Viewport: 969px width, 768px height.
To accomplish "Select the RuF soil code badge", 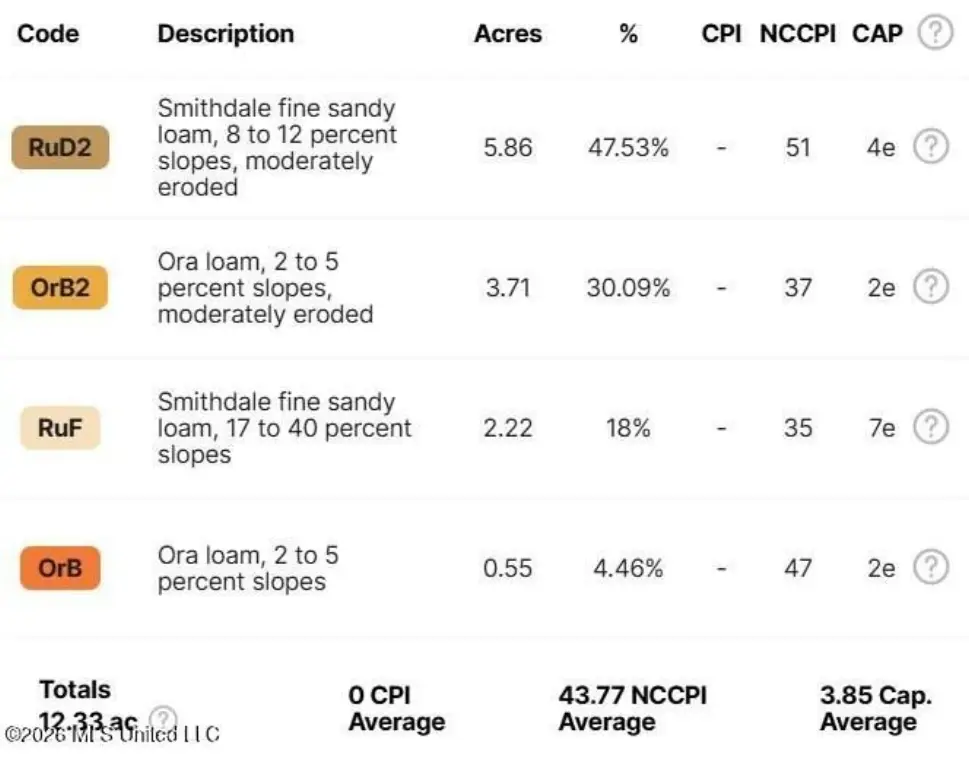I will coord(60,428).
